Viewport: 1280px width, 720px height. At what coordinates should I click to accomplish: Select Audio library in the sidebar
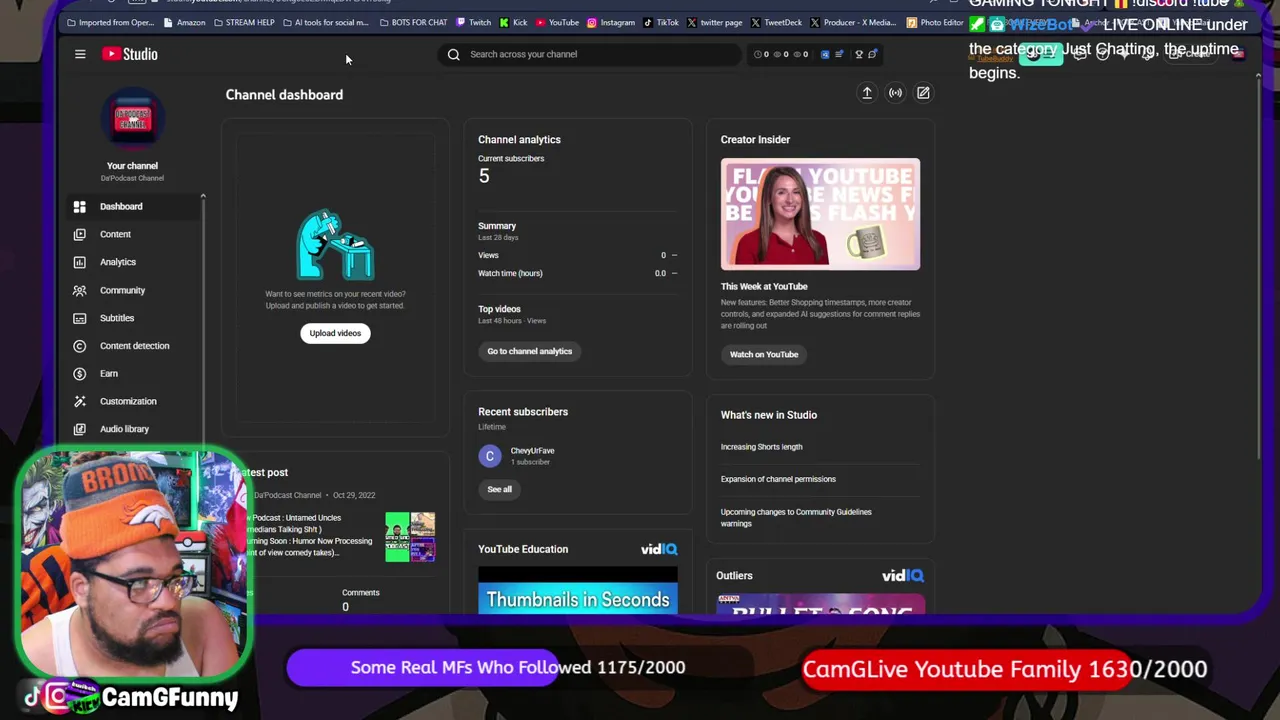tap(132, 429)
